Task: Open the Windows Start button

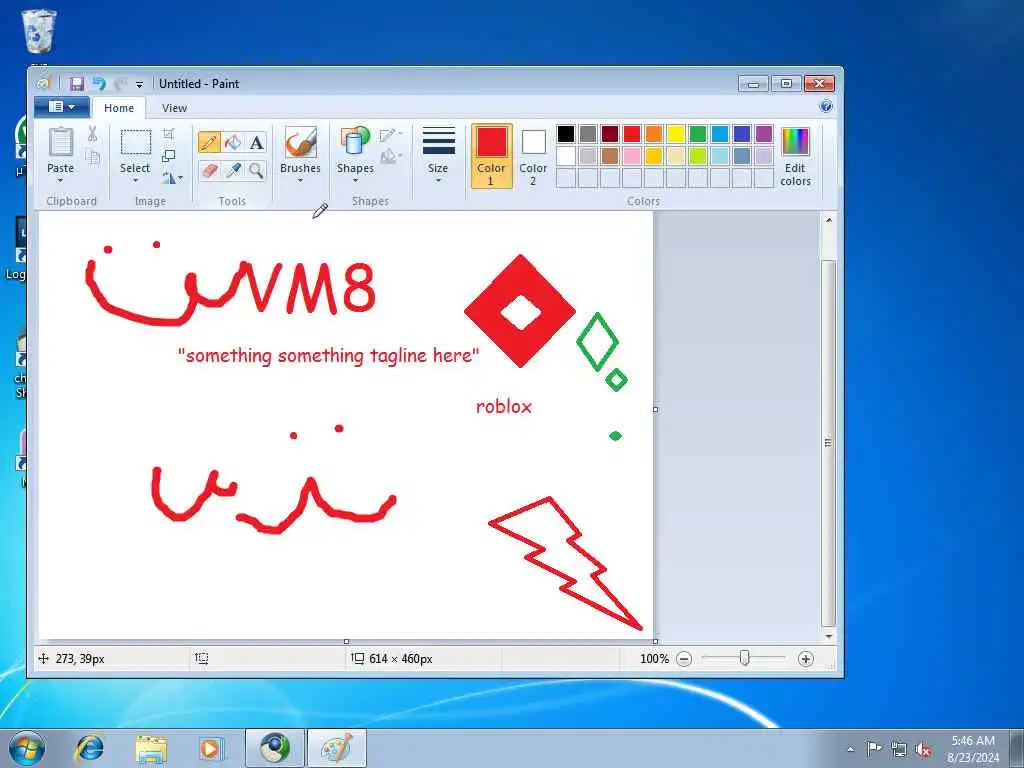Action: tap(27, 748)
